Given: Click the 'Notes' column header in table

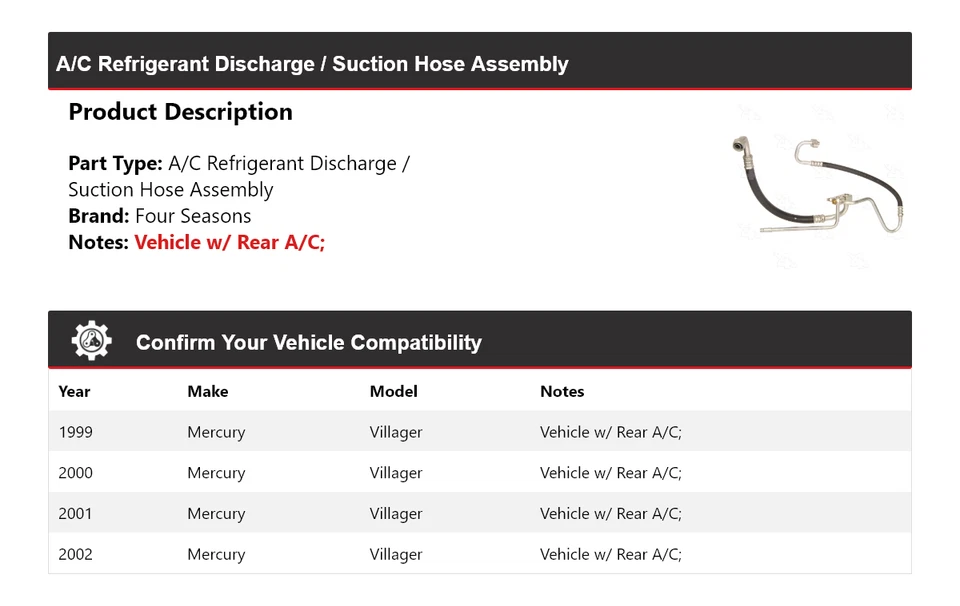Looking at the screenshot, I should pyautogui.click(x=562, y=391).
